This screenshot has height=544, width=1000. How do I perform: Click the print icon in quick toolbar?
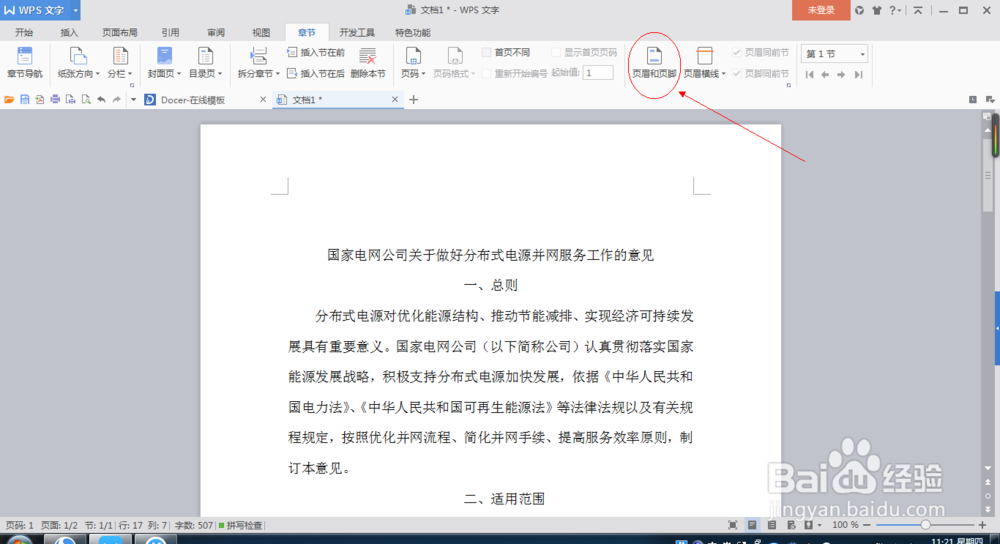55,99
